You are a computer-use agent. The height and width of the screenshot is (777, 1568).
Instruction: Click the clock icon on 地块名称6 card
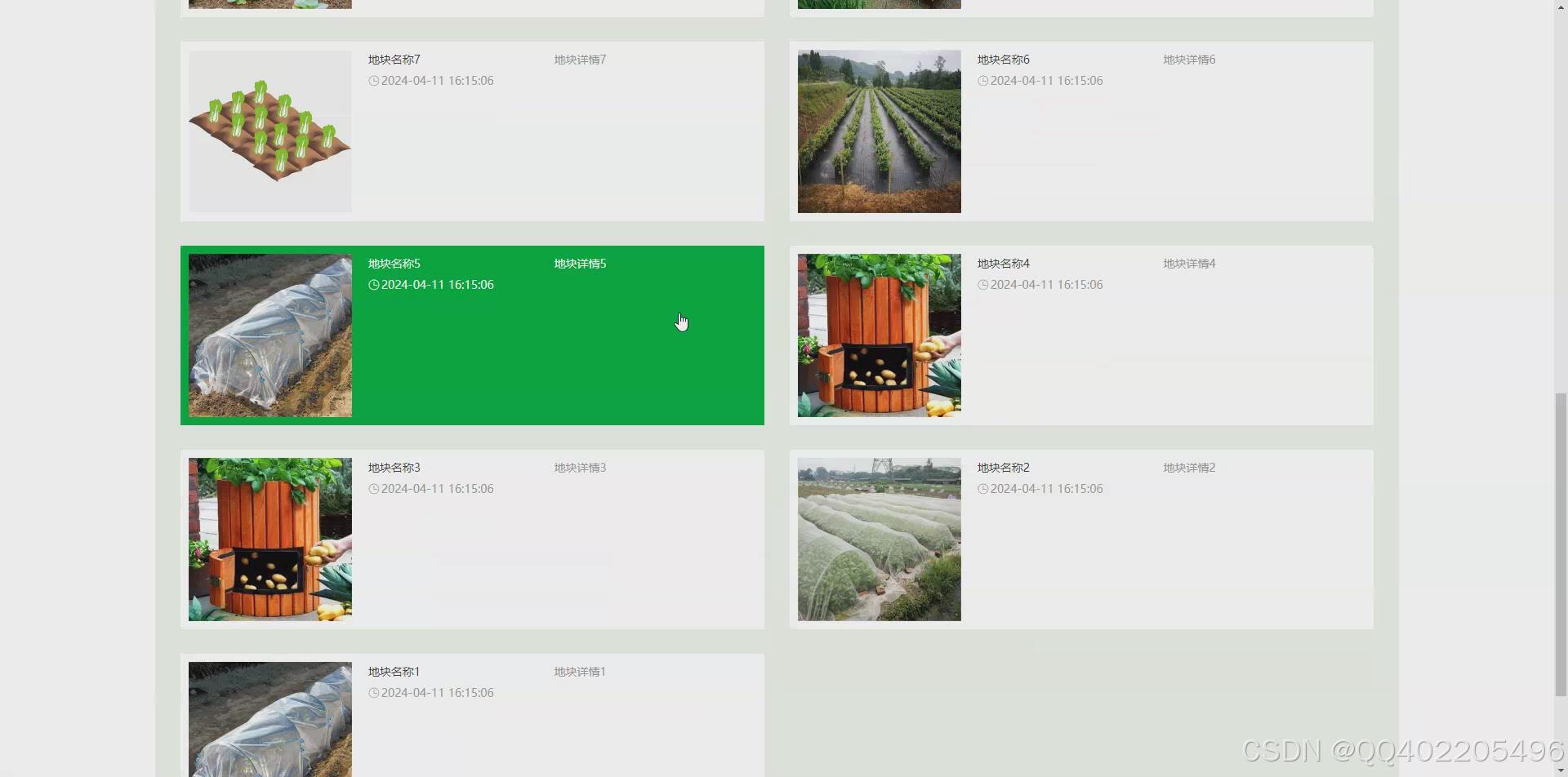[x=982, y=81]
